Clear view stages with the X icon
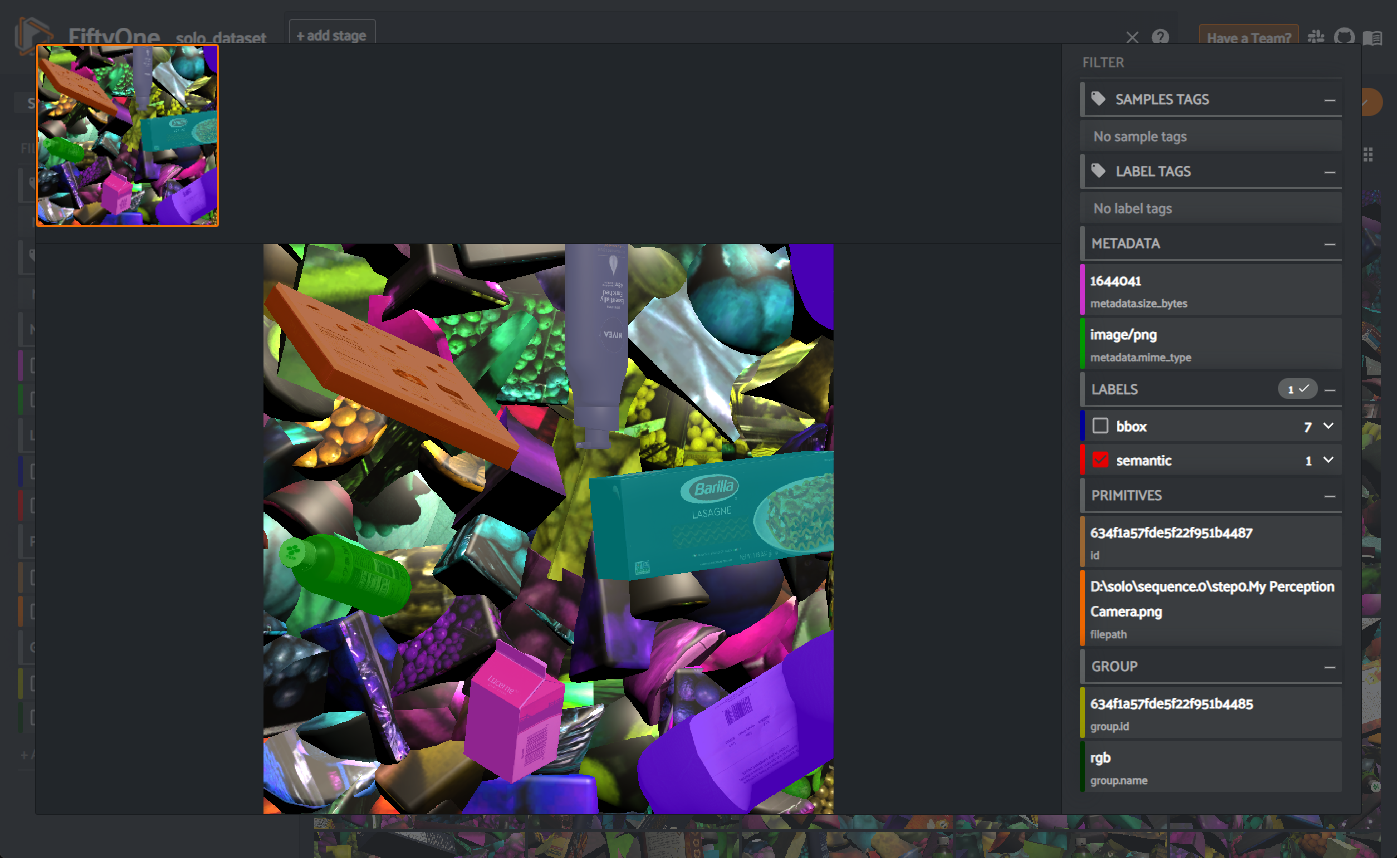Screen dimensions: 1397x858 point(1132,37)
